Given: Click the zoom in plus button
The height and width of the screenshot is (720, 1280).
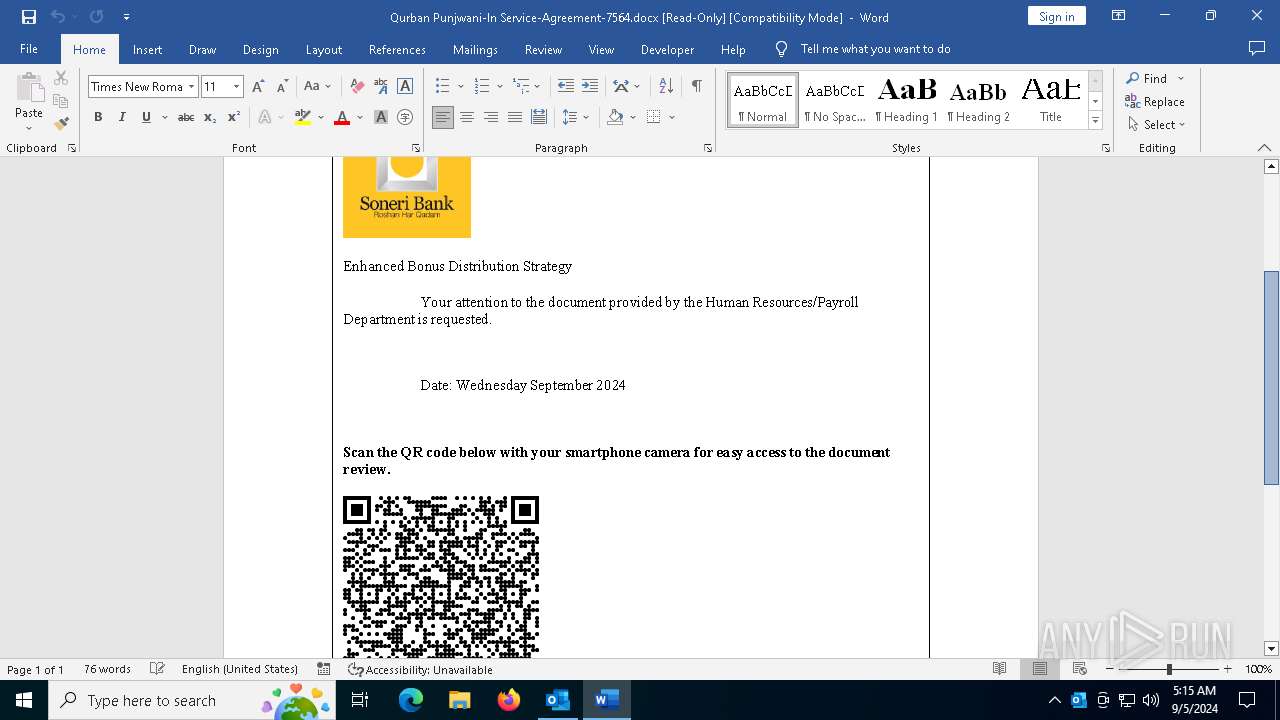Looking at the screenshot, I should [x=1227, y=669].
